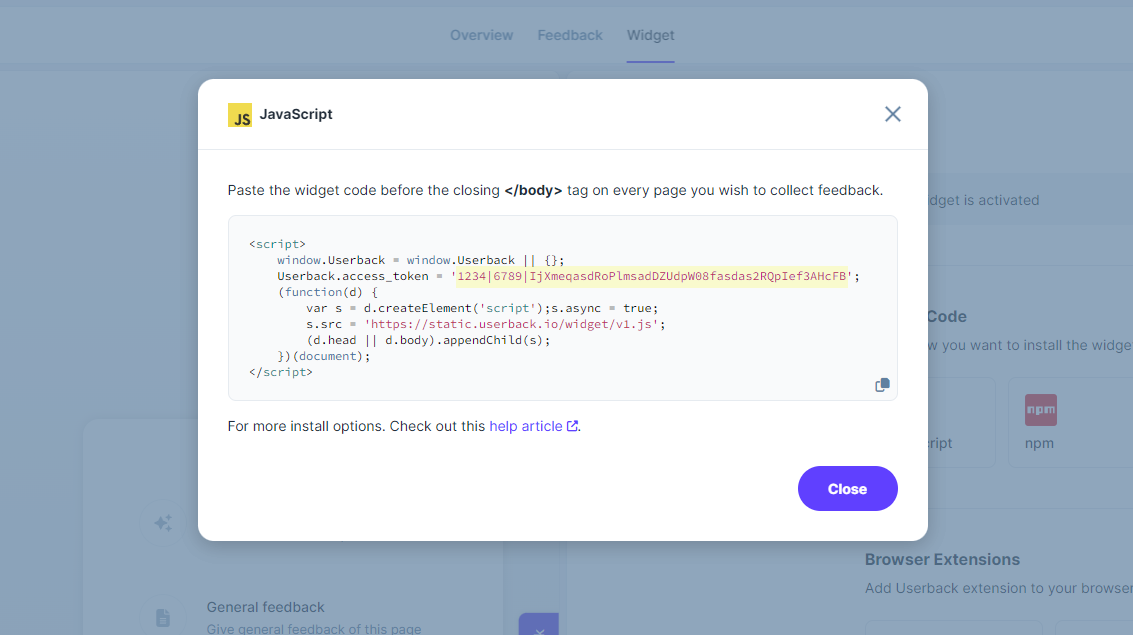Click the purple chevron-down button in background

tap(538, 626)
